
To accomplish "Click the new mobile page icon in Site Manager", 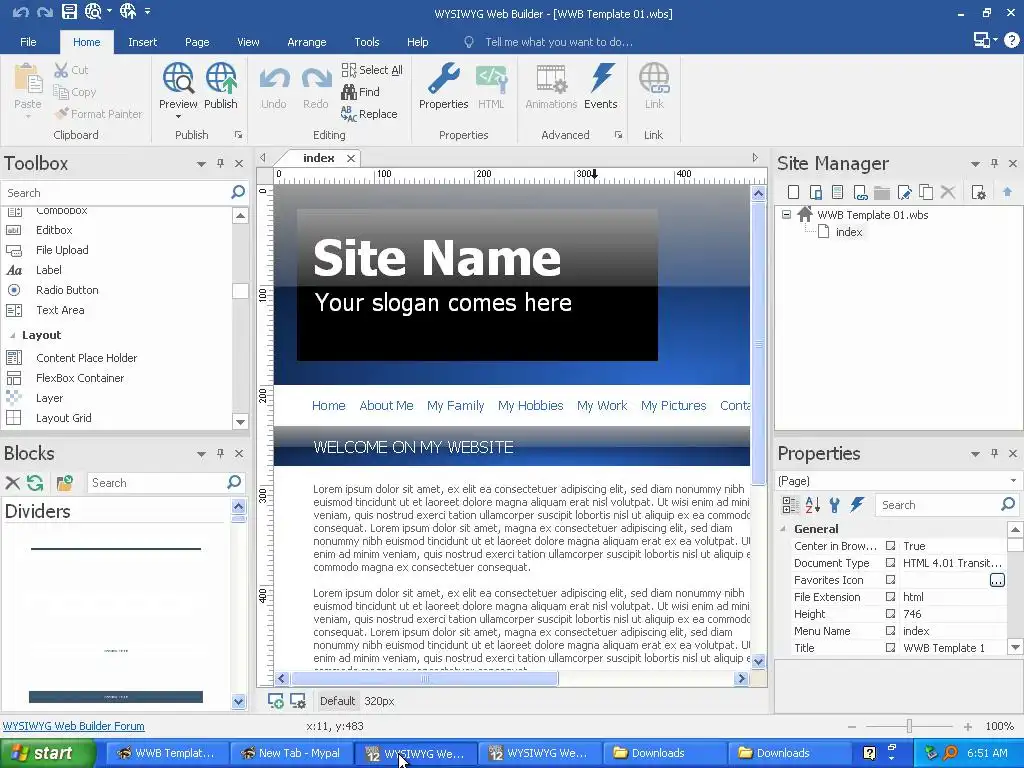I will pyautogui.click(x=816, y=192).
